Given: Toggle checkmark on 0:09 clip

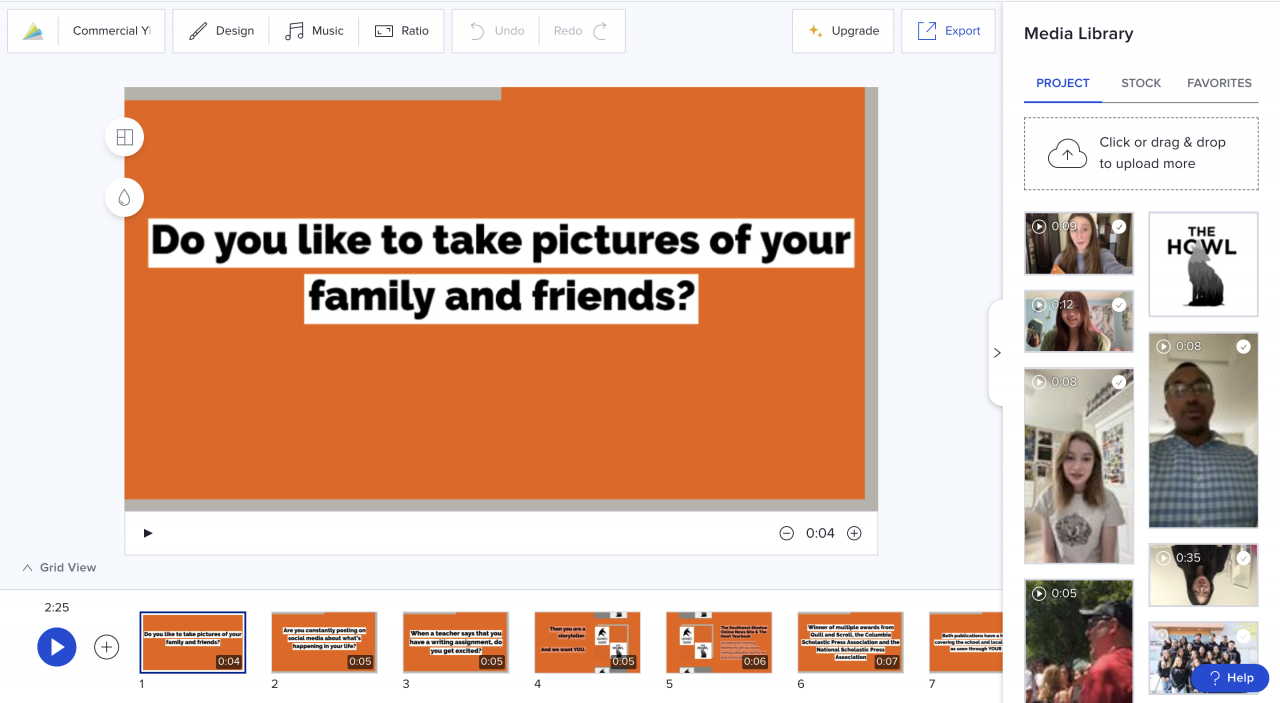Looking at the screenshot, I should point(1119,227).
